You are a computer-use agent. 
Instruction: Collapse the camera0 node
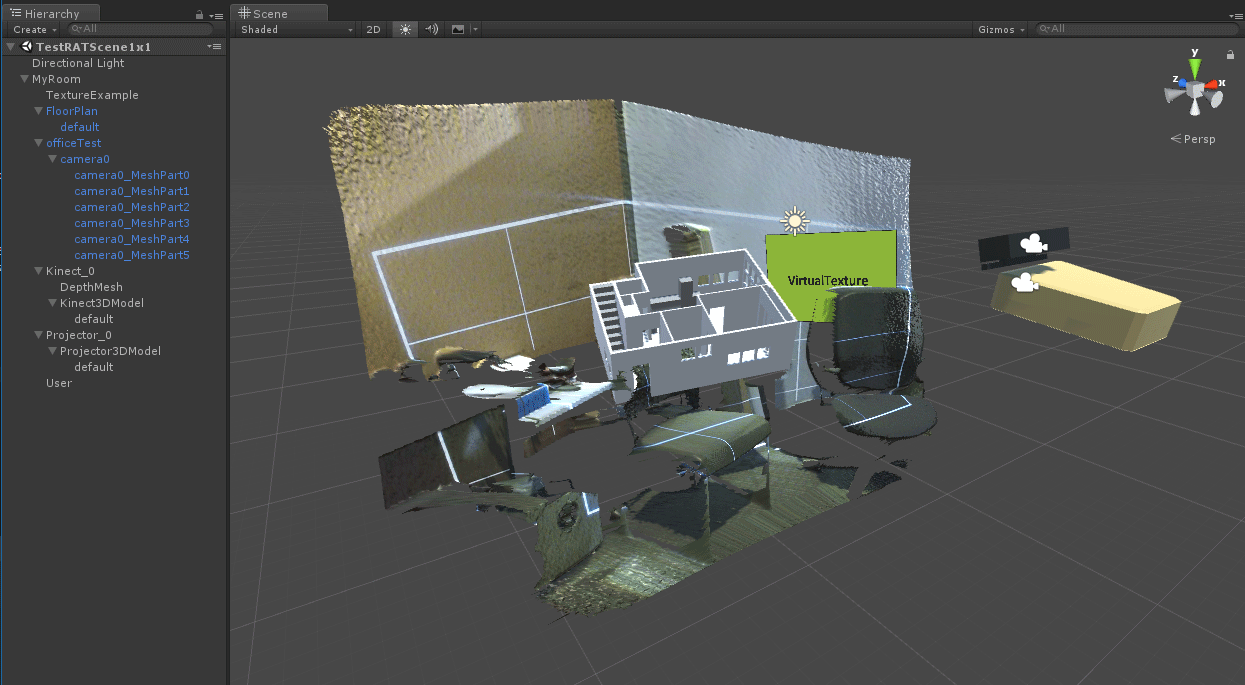click(x=53, y=159)
